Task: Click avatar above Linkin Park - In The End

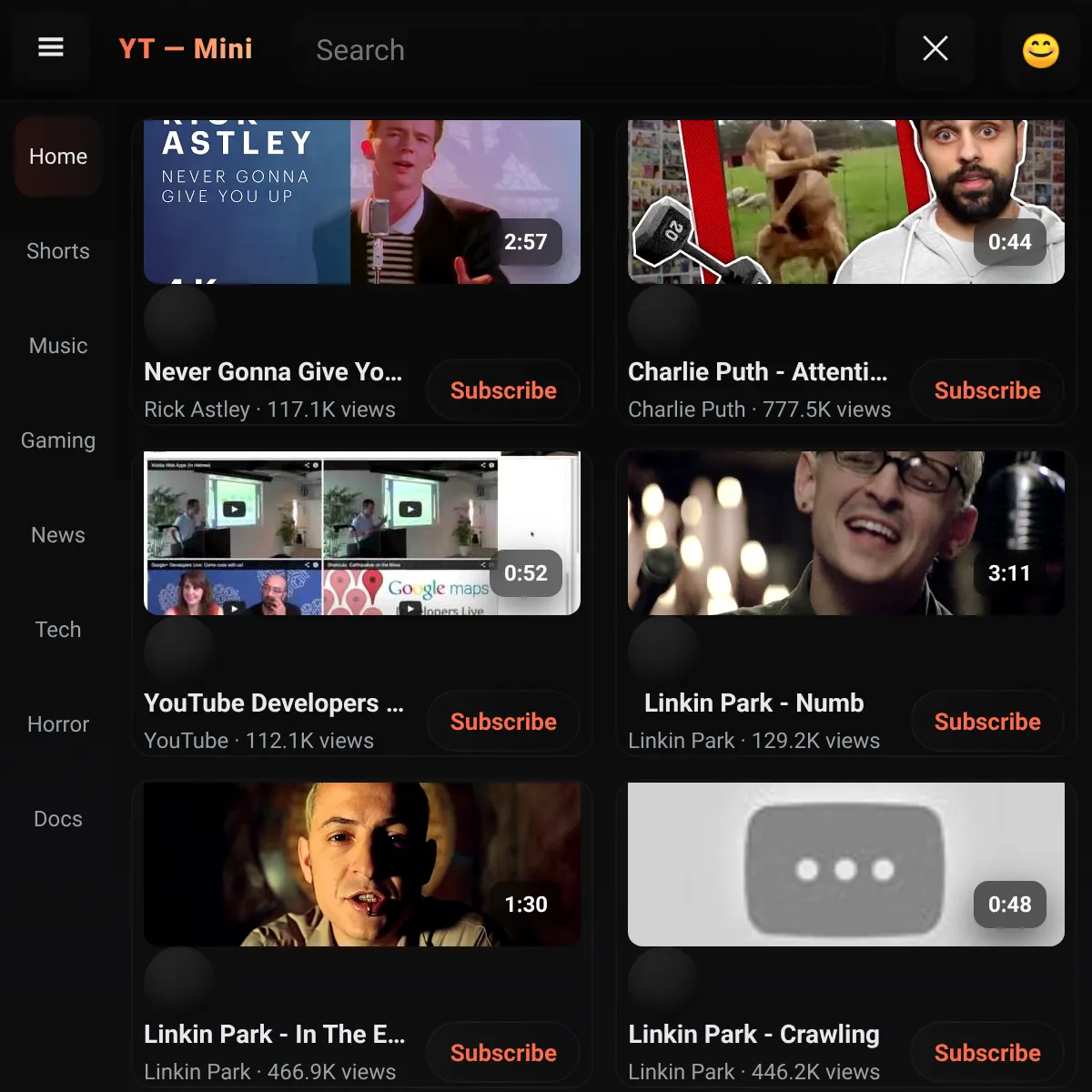Action: pos(179,981)
